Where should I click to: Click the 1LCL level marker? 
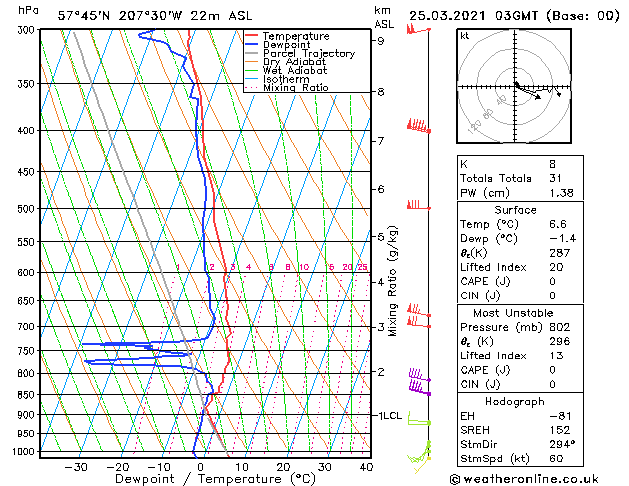click(390, 415)
